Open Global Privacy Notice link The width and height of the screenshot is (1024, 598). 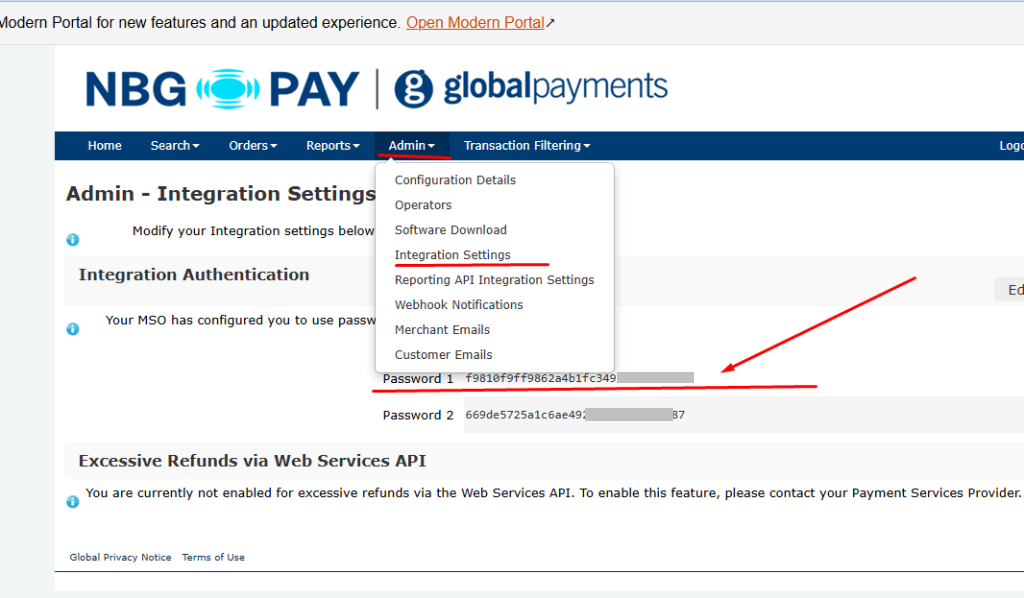[120, 558]
